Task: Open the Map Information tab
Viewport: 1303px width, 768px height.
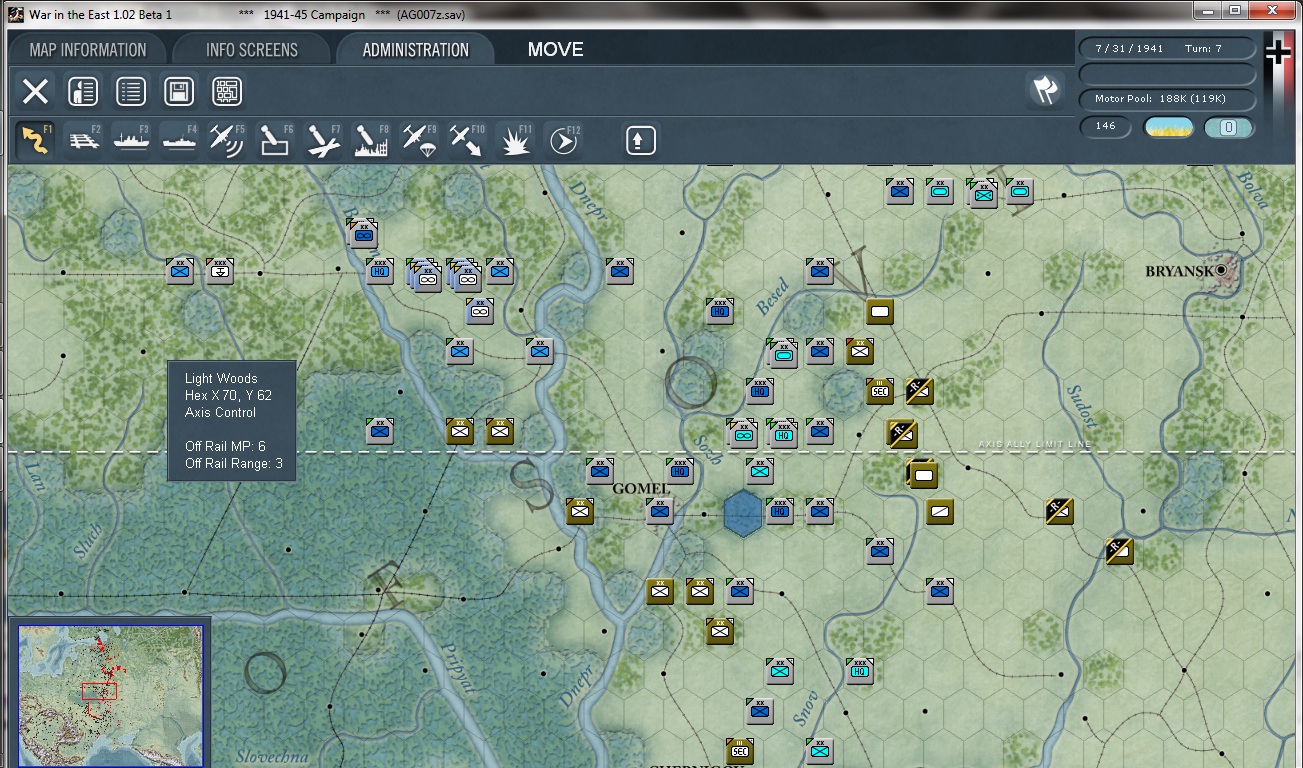Action: click(x=88, y=50)
